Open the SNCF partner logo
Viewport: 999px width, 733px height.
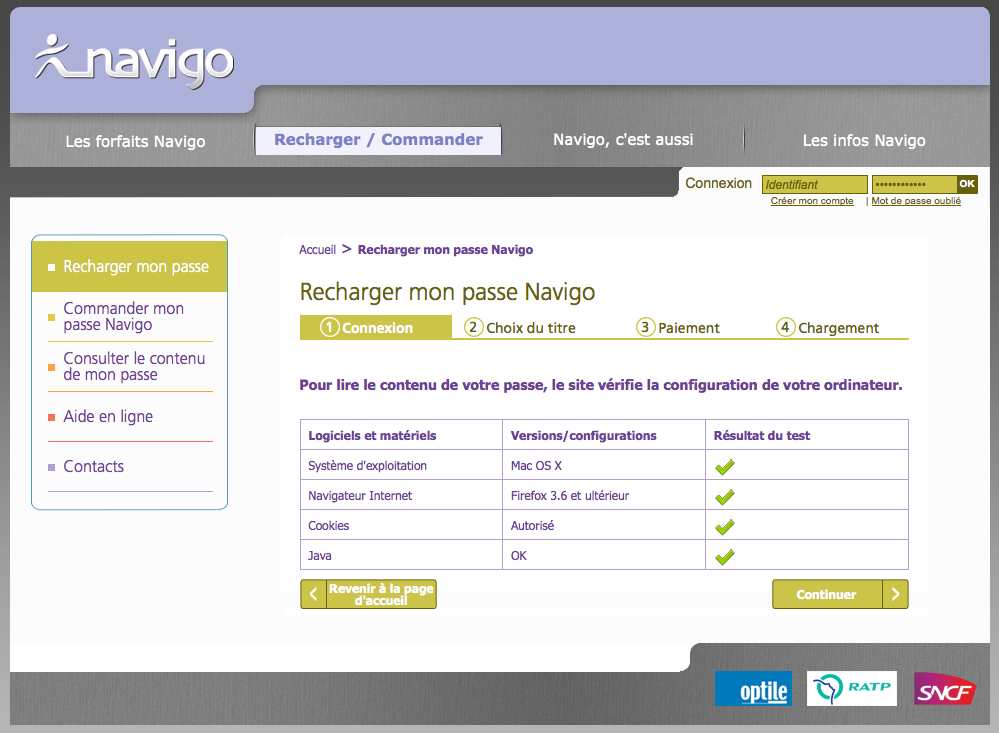tap(944, 690)
